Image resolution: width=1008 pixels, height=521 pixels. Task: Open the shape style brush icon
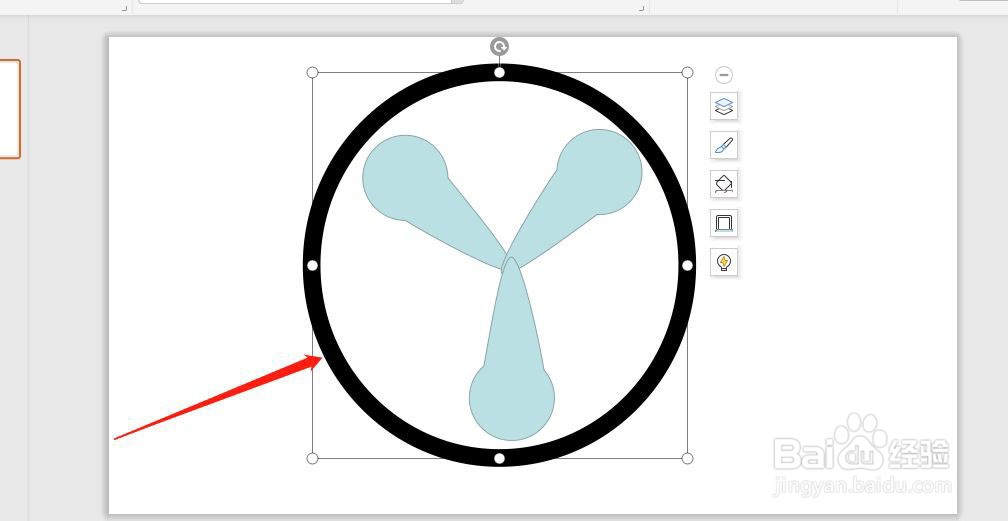[x=724, y=145]
